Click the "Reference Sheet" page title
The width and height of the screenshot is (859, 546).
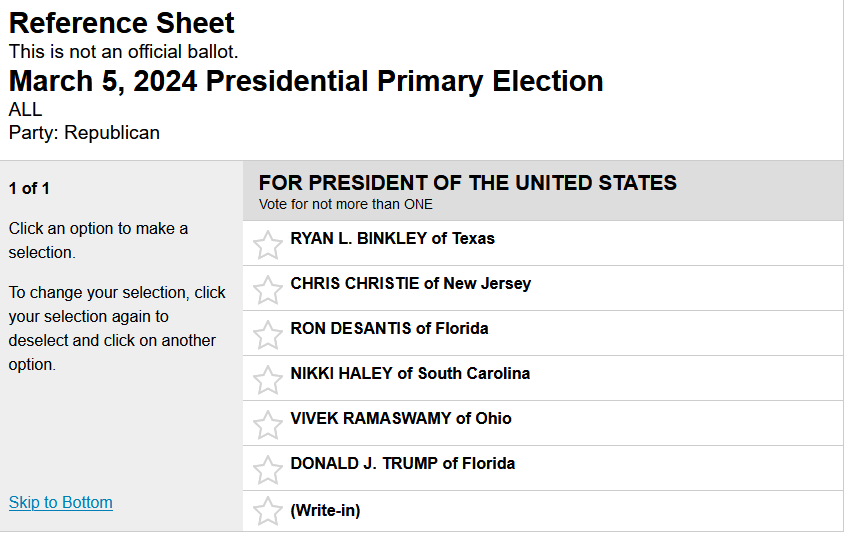click(122, 23)
